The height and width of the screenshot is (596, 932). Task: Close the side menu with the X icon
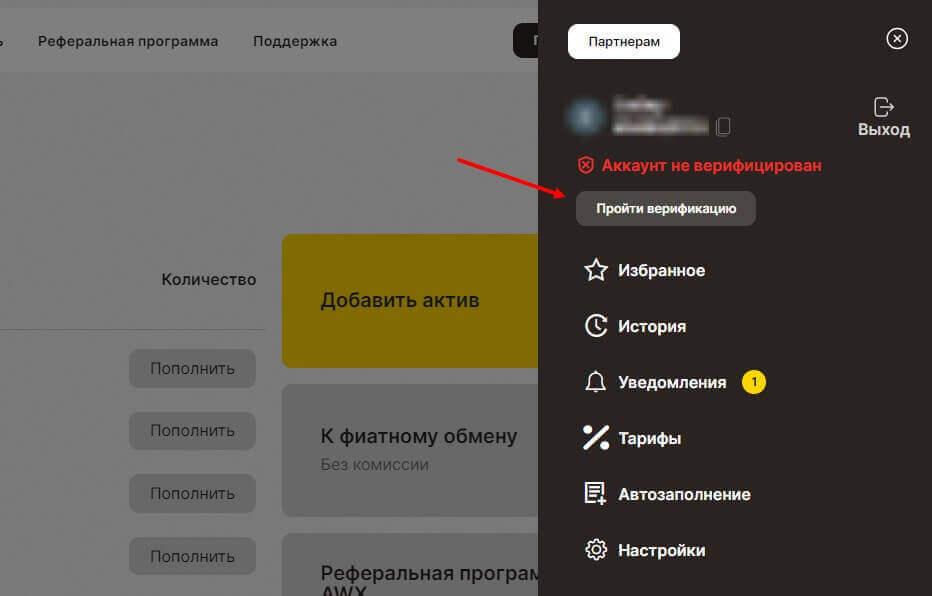click(897, 39)
